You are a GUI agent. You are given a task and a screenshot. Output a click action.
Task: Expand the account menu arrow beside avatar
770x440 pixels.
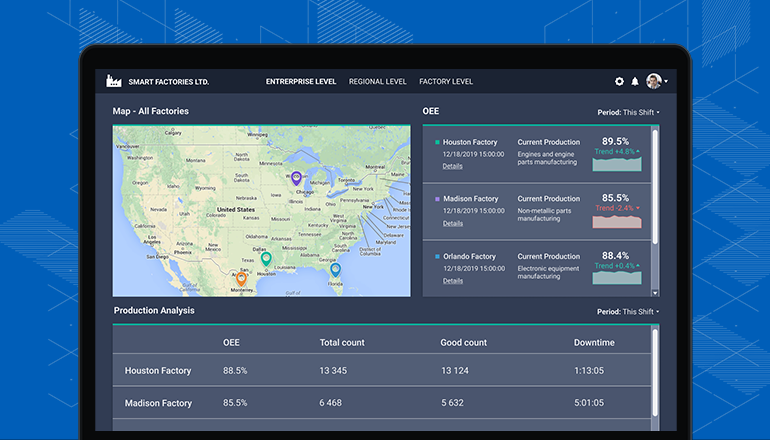click(x=666, y=82)
